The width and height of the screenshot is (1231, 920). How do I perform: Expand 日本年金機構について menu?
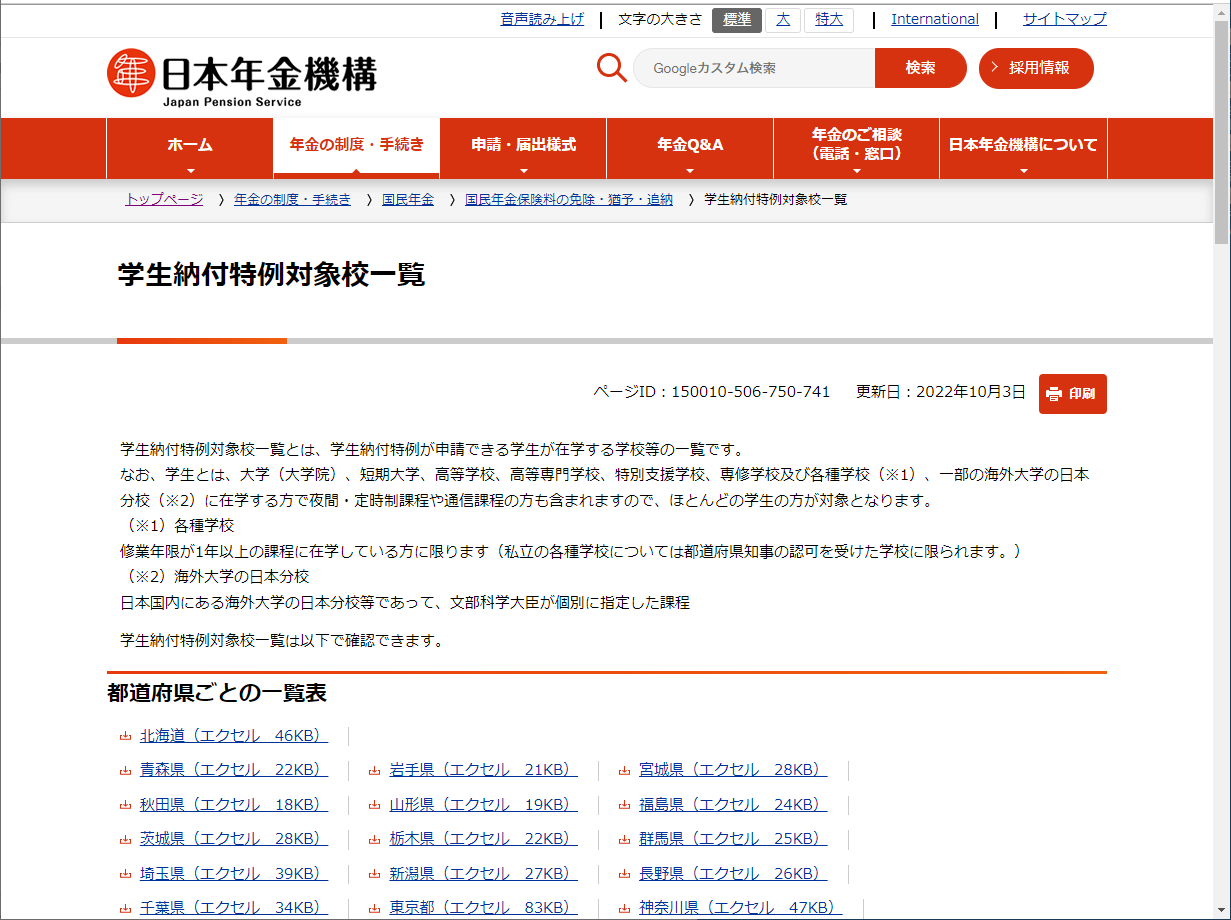(1023, 148)
